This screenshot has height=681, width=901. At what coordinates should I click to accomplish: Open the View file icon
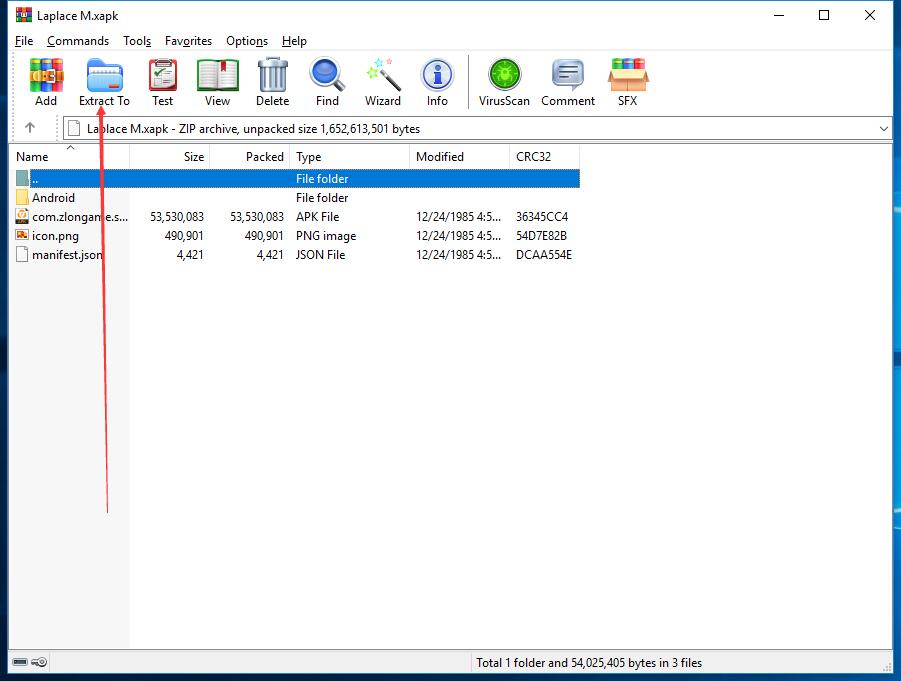point(217,80)
